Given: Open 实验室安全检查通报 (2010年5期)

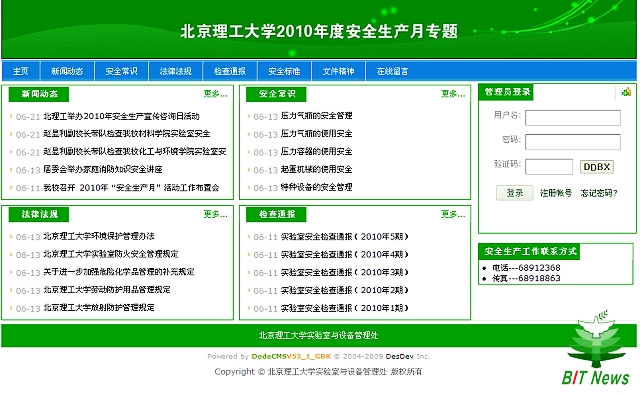Looking at the screenshot, I should coord(344,237).
